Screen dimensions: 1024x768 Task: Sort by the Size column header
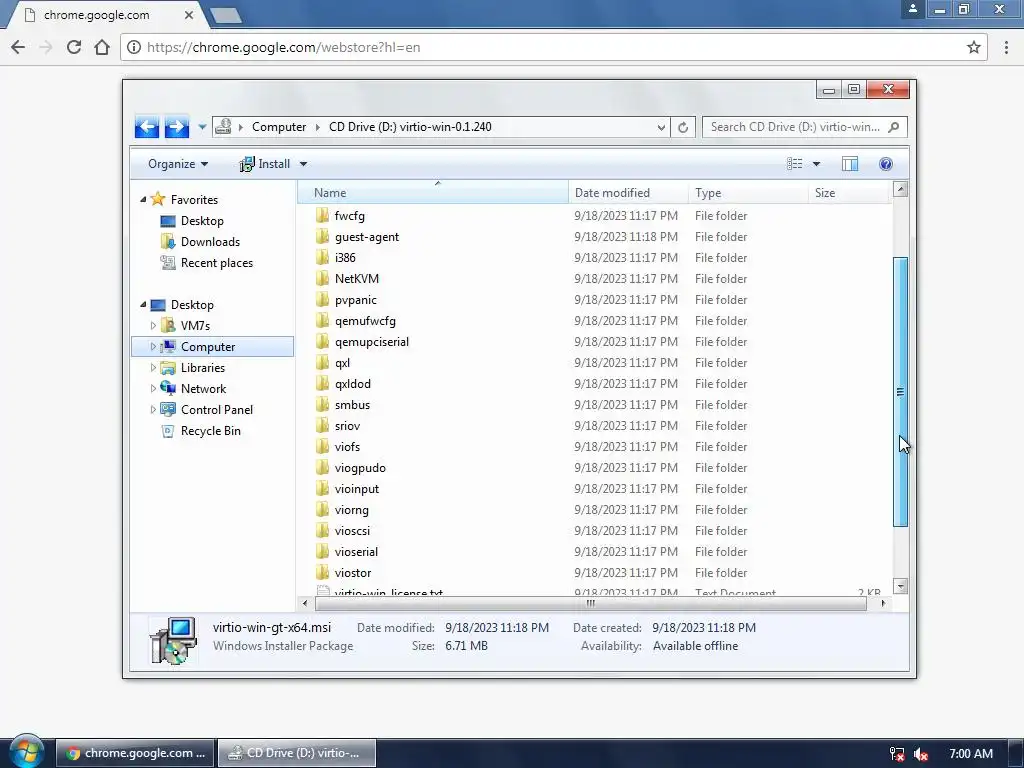pyautogui.click(x=849, y=193)
